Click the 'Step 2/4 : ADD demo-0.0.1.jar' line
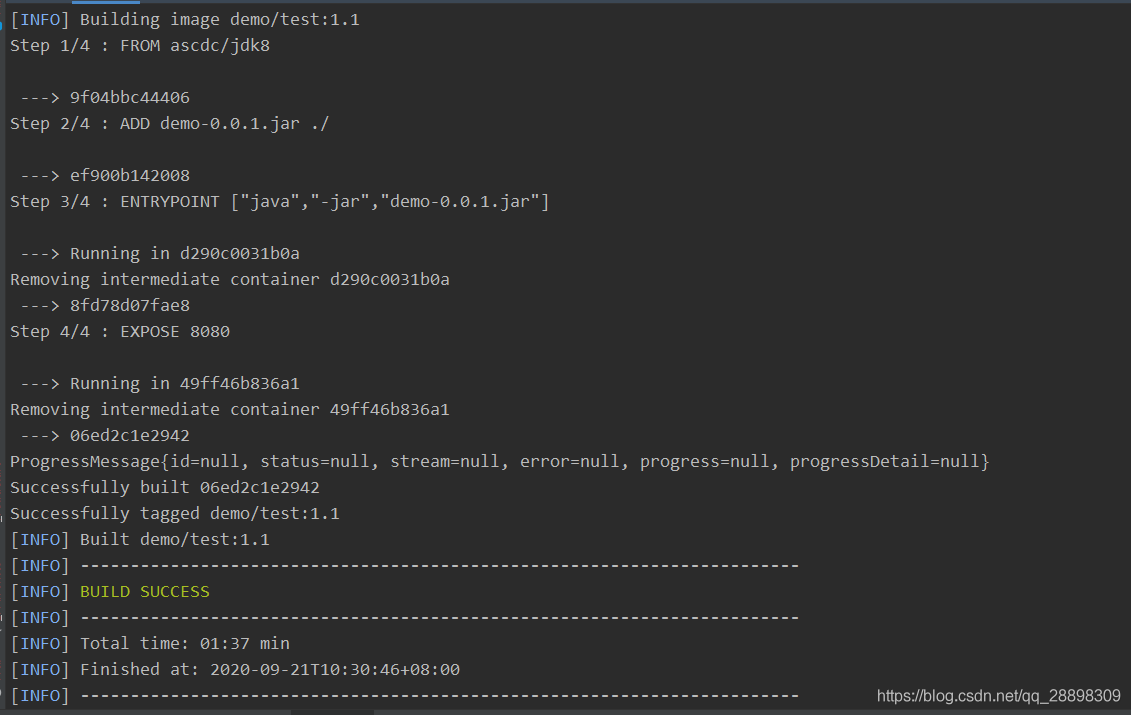The height and width of the screenshot is (715, 1131). pyautogui.click(x=170, y=124)
